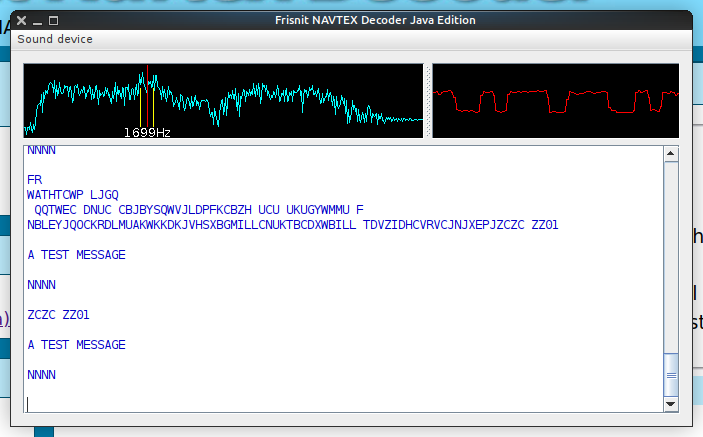Click the 'WATHTCWP LJGQ' decoded line
This screenshot has height=437, width=703.
73,195
